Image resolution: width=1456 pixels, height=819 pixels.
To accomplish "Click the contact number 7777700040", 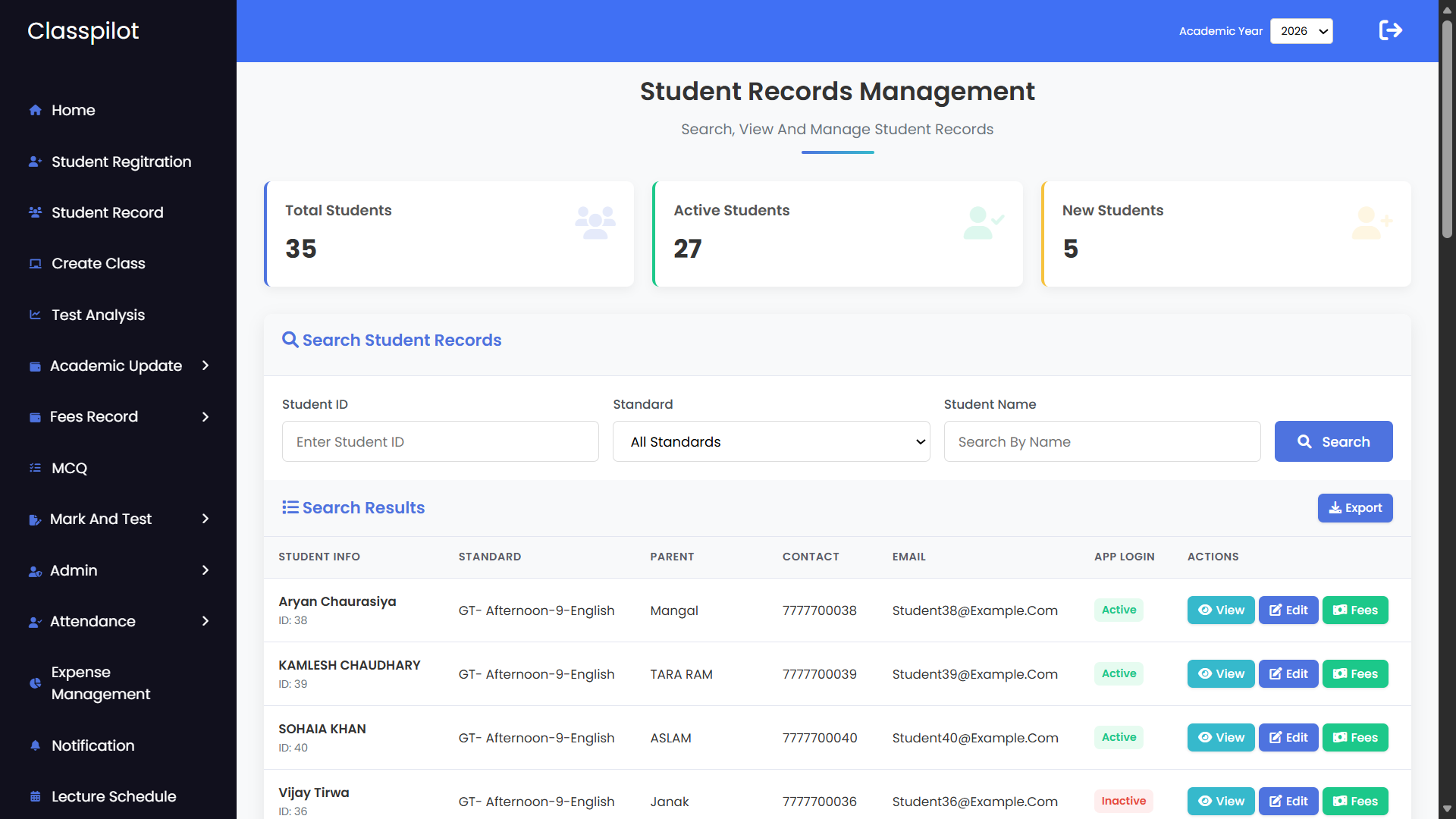I will [820, 738].
